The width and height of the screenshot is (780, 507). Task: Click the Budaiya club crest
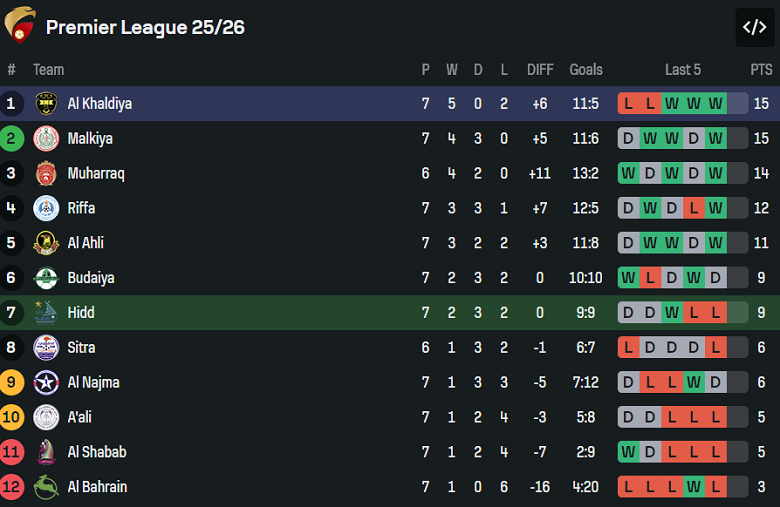tap(46, 278)
